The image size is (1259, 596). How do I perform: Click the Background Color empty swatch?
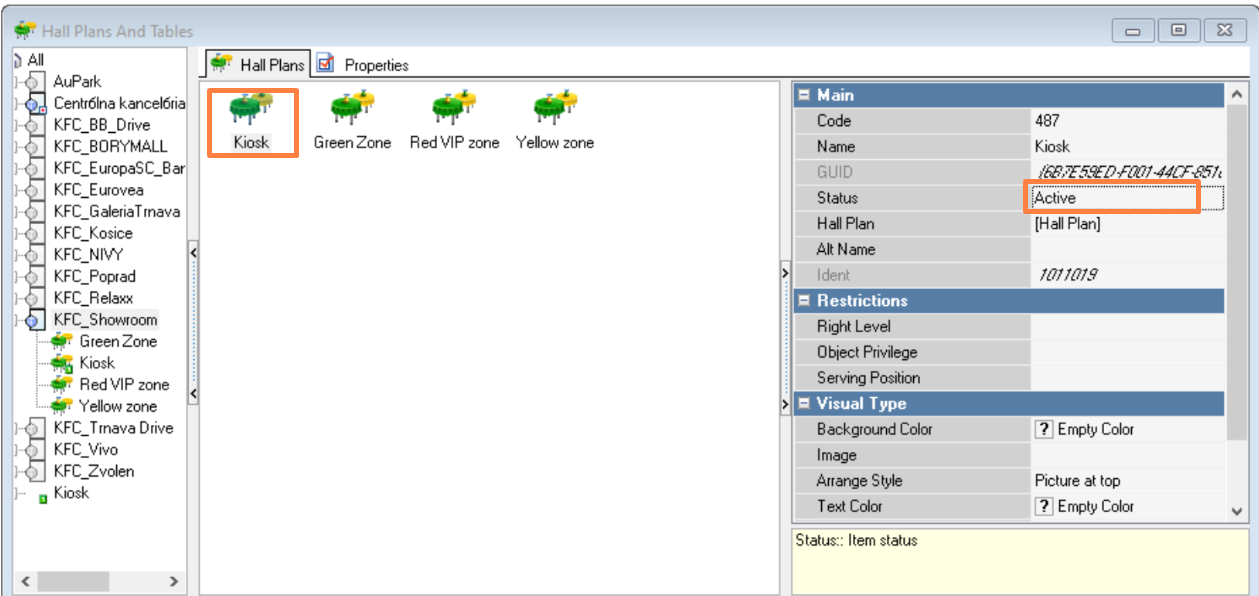[1043, 429]
